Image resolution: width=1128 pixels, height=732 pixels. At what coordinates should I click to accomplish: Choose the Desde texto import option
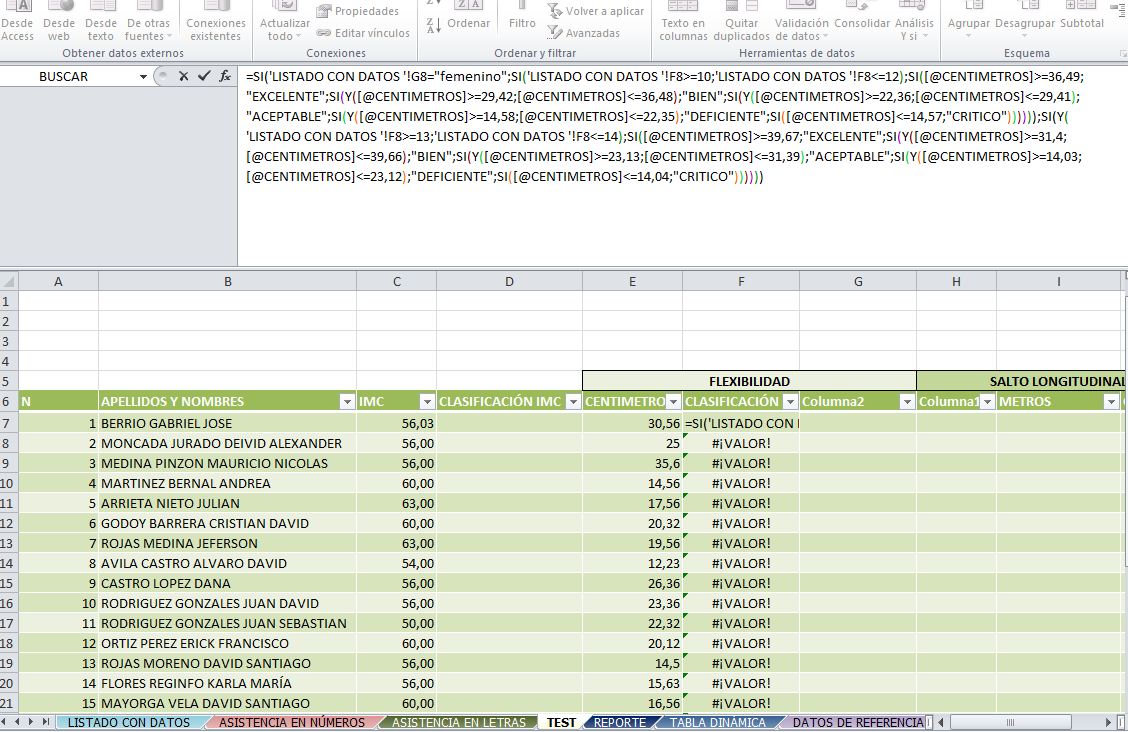point(101,22)
